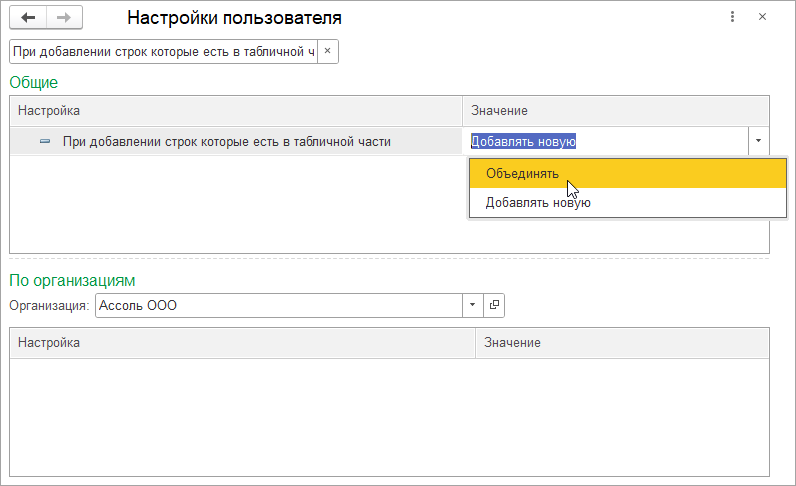The width and height of the screenshot is (796, 486).
Task: Click the open-form icon next to Организация
Action: coord(494,305)
